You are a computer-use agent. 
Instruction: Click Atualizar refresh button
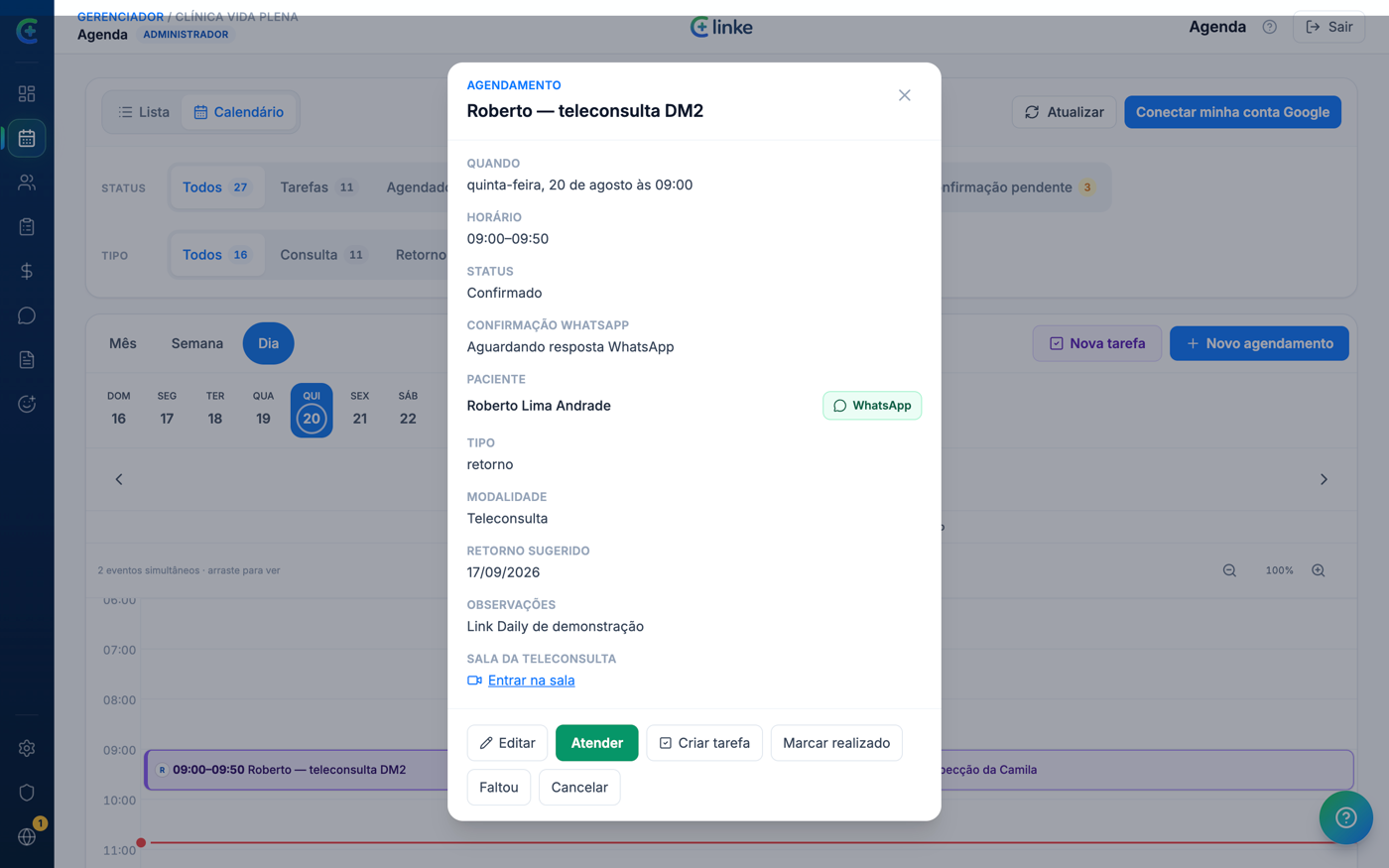click(x=1064, y=112)
